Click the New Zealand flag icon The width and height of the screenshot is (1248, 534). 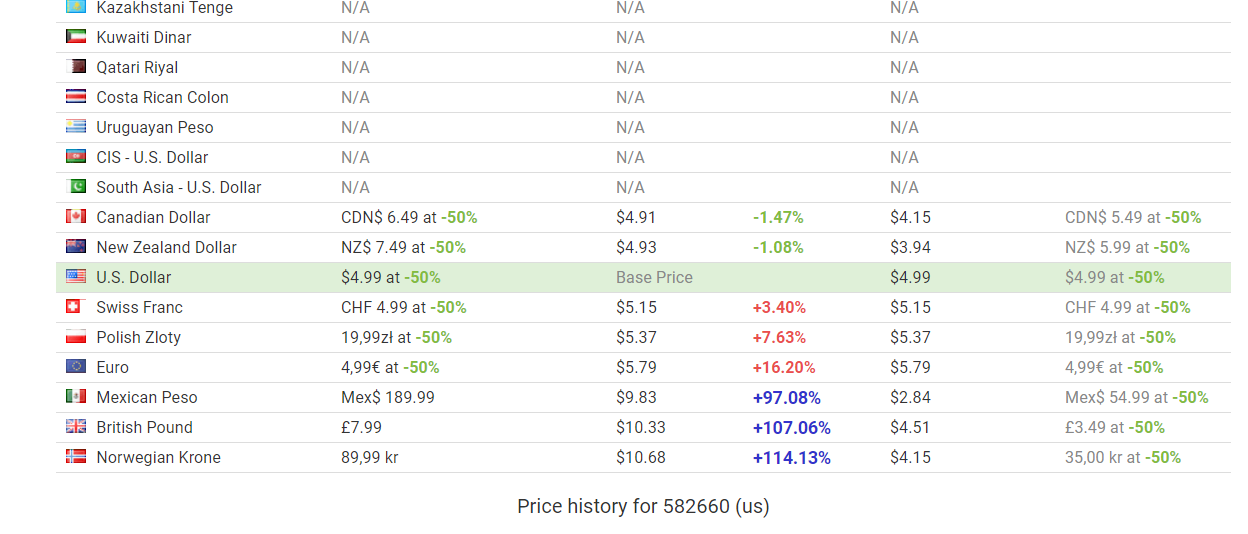[76, 247]
